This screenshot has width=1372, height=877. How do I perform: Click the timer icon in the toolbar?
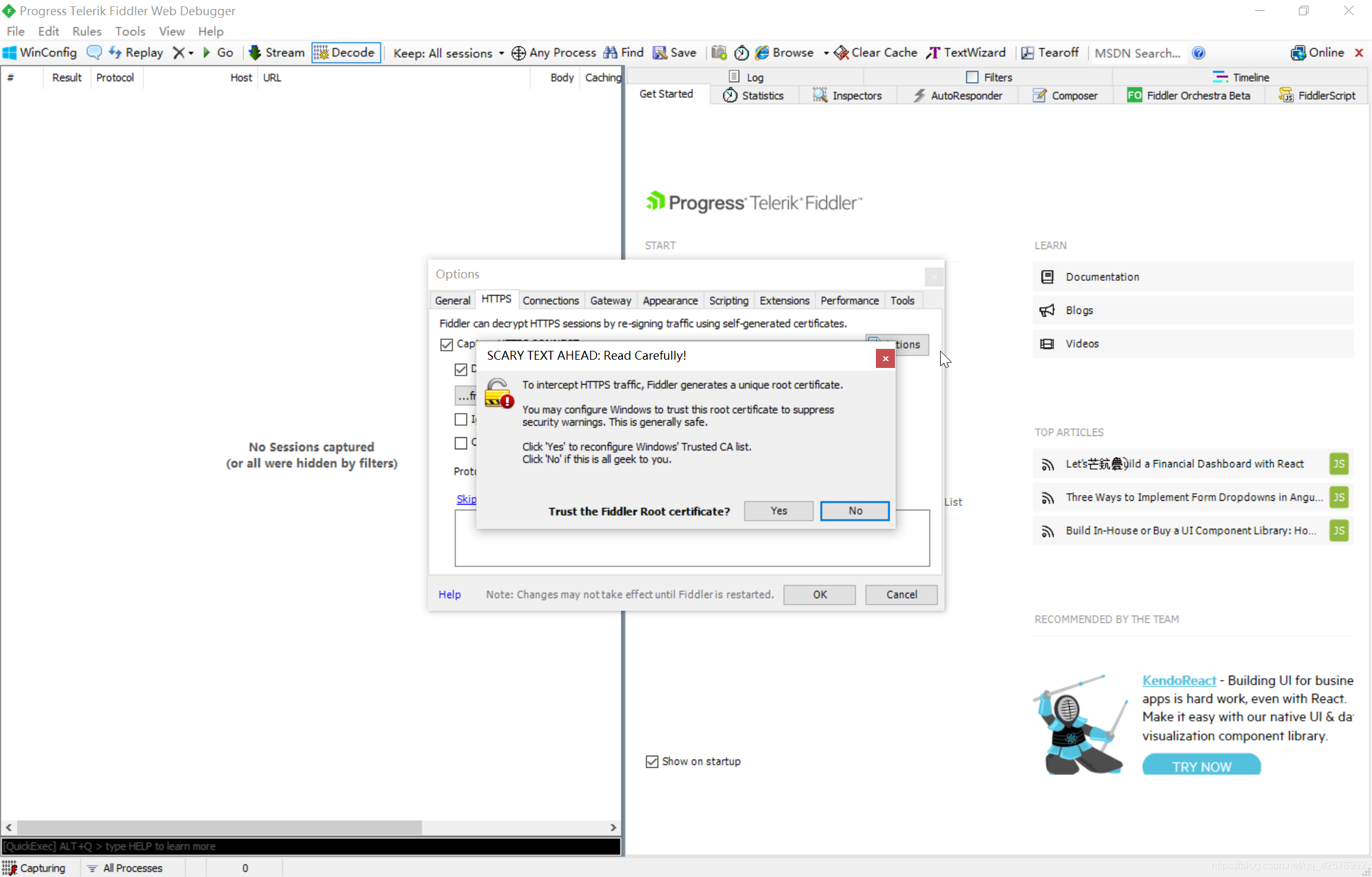741,53
